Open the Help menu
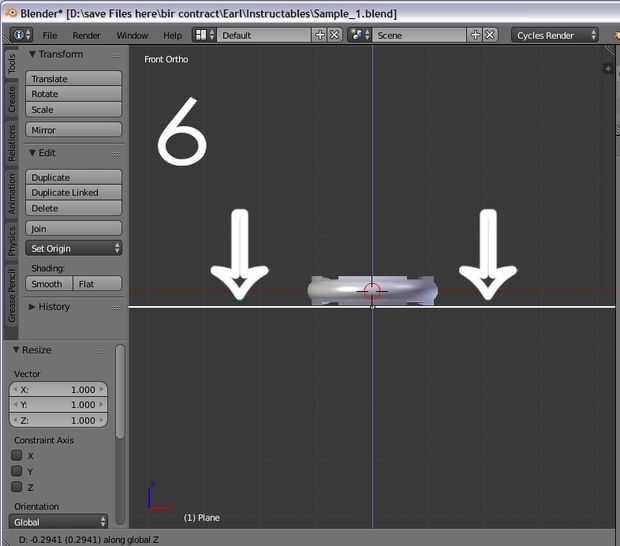Image resolution: width=620 pixels, height=546 pixels. (x=172, y=36)
